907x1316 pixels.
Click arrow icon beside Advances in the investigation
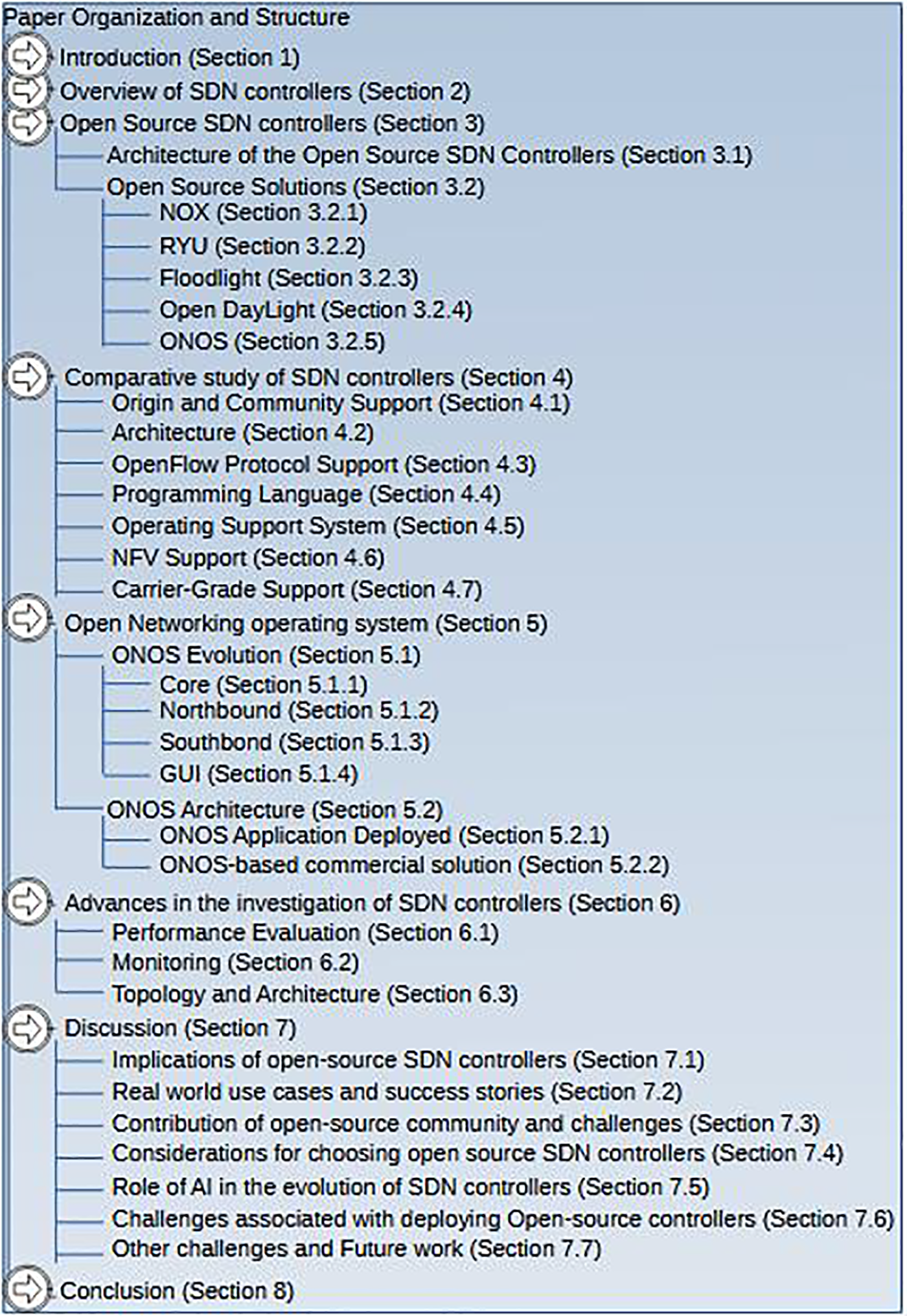[27, 902]
